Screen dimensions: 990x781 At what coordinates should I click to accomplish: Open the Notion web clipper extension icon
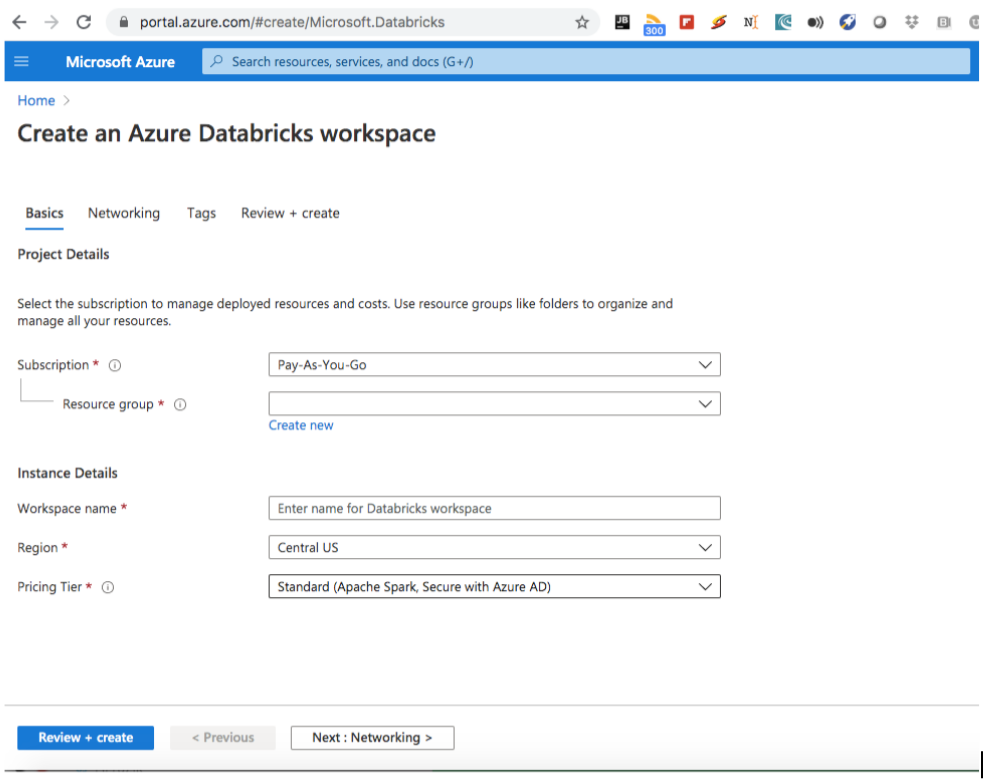click(x=751, y=23)
